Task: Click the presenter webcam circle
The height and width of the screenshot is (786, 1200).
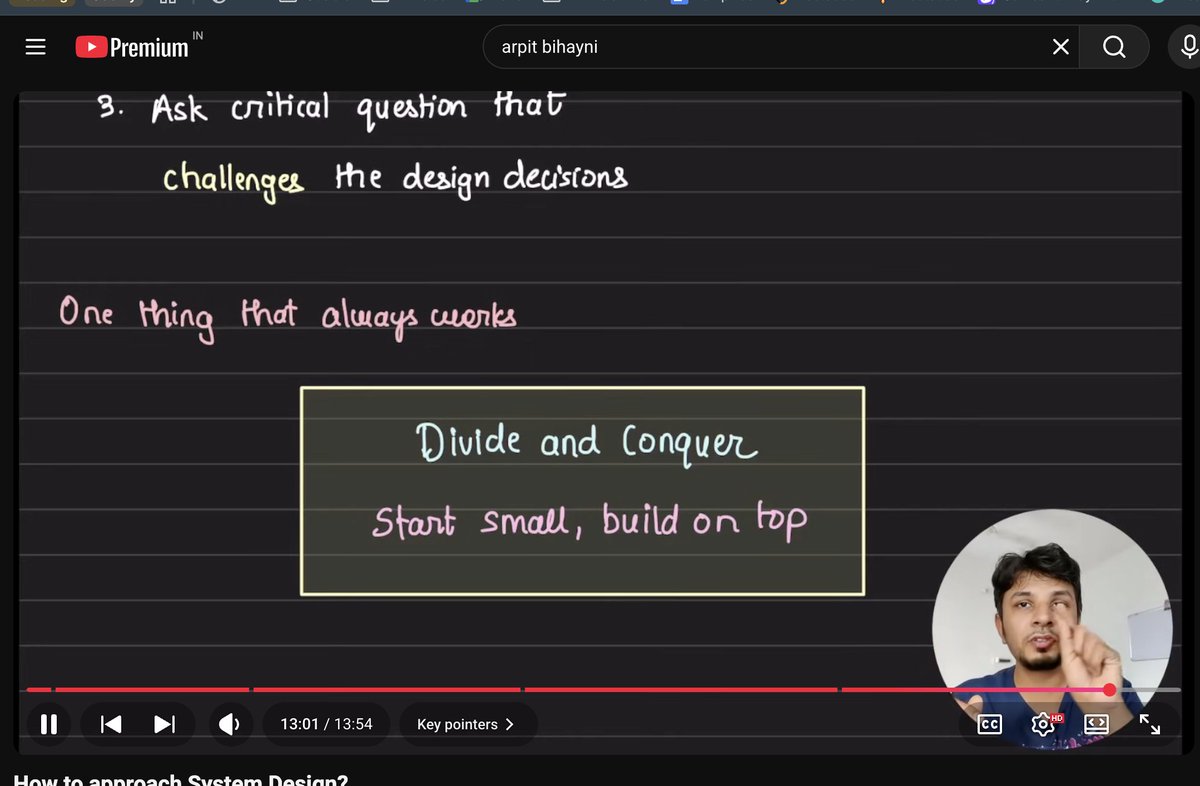Action: click(x=1052, y=630)
